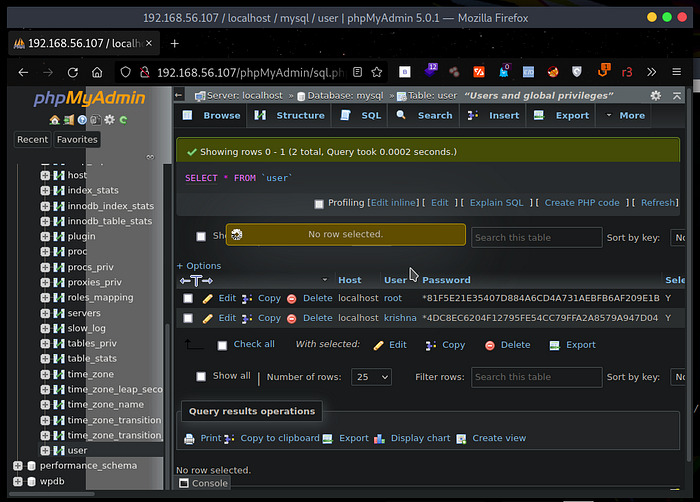Click the red Delete icon for krishna row
Screen dimensions: 700x502
291,318
